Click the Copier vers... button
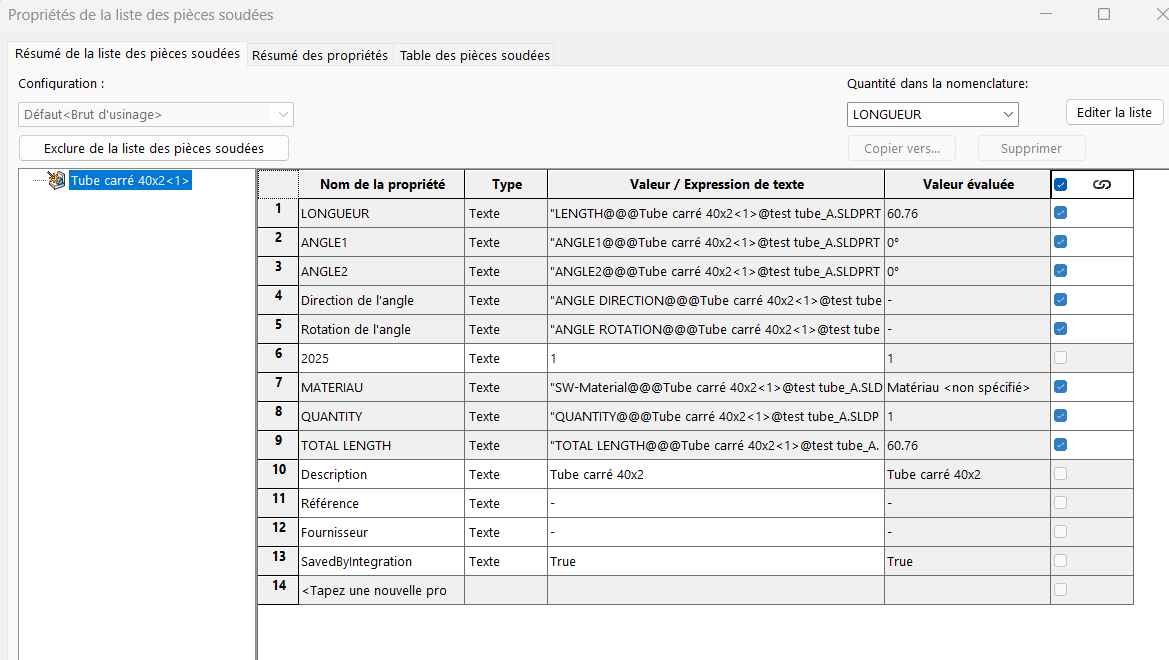Image resolution: width=1169 pixels, height=660 pixels. click(x=902, y=148)
